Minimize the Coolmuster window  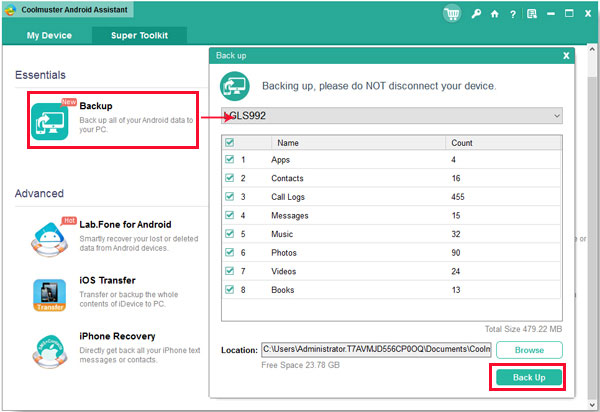[x=551, y=14]
